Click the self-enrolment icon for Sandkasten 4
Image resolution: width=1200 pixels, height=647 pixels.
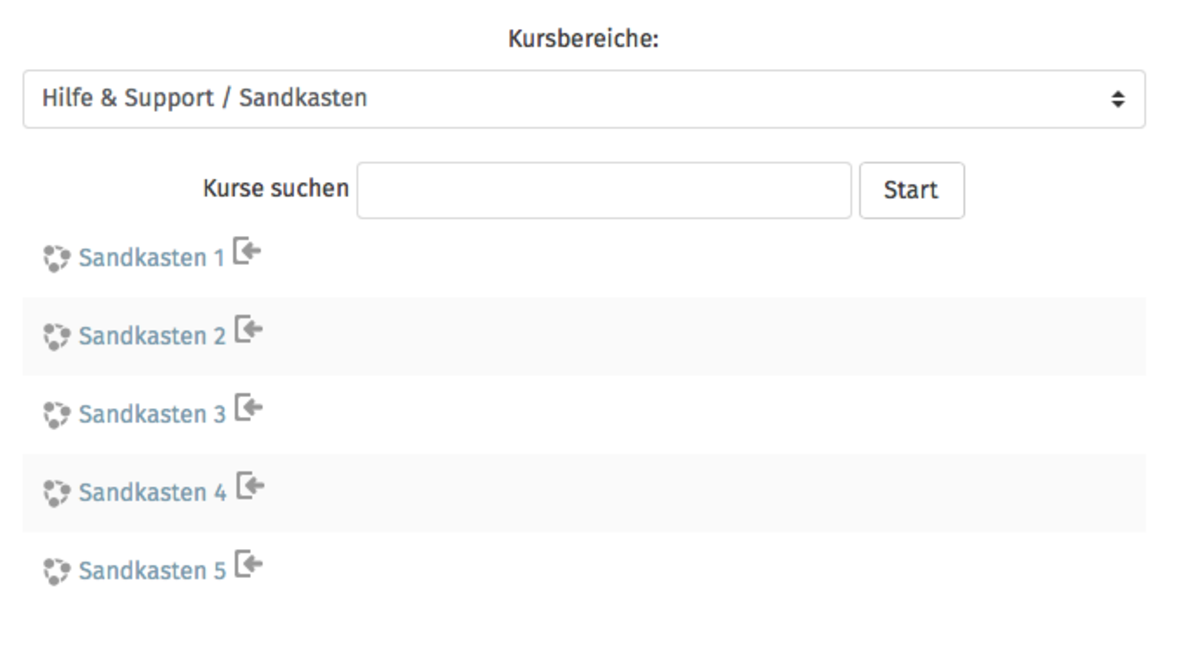pyautogui.click(x=249, y=486)
